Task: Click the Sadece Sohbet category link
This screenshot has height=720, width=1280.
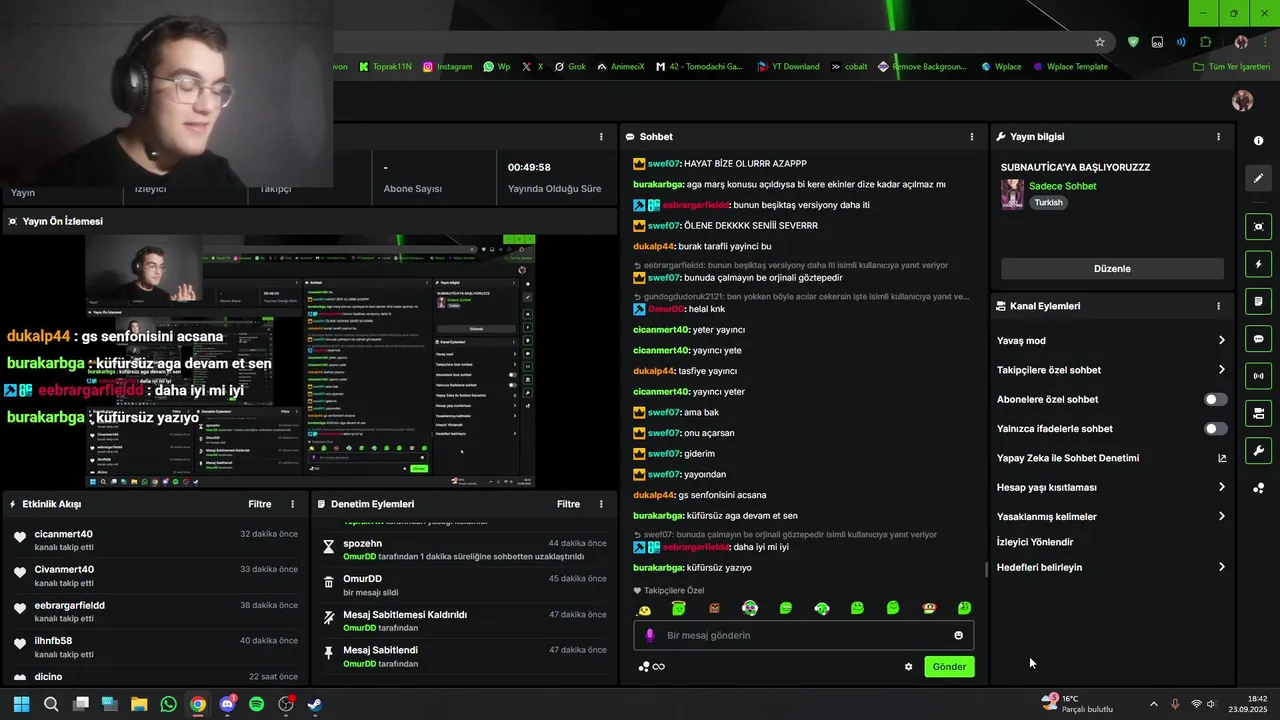Action: (x=1063, y=186)
